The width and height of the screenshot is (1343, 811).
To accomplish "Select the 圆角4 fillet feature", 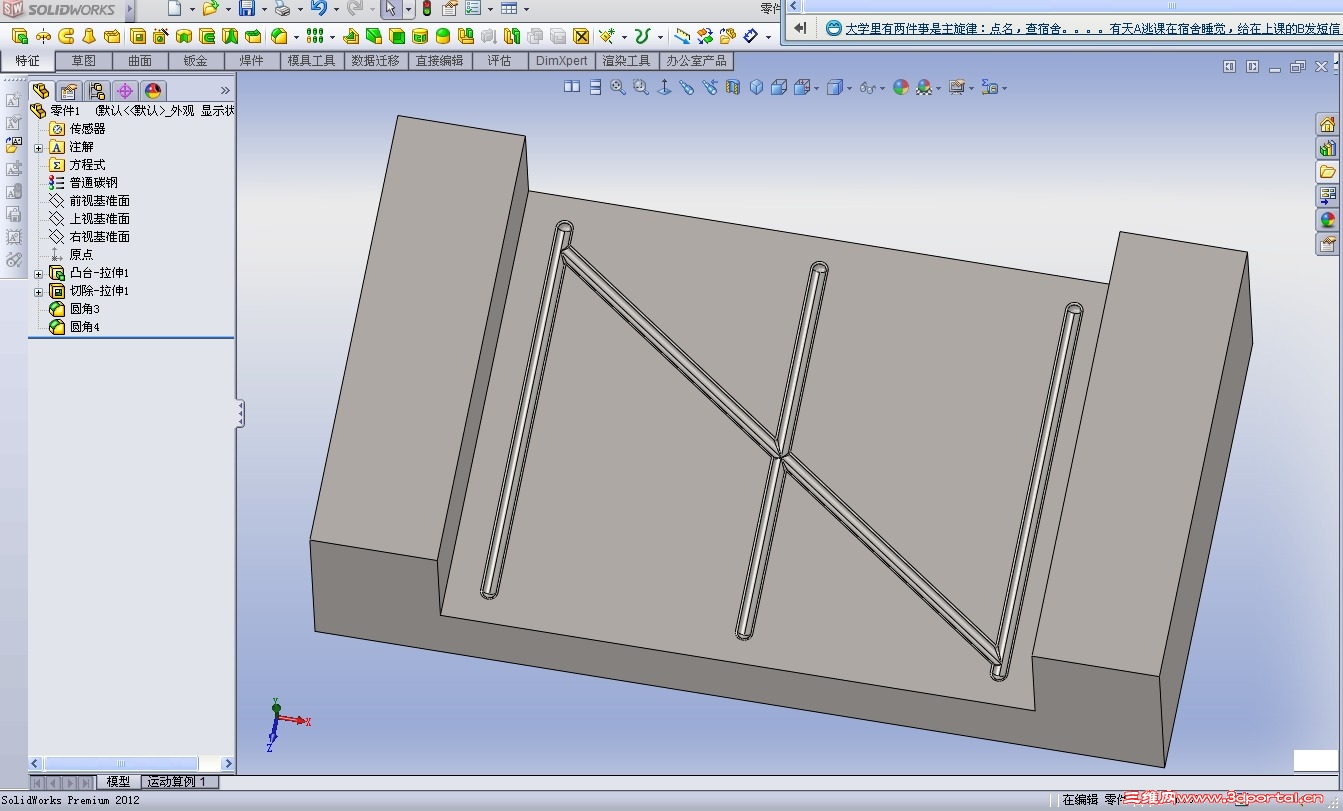I will (84, 327).
